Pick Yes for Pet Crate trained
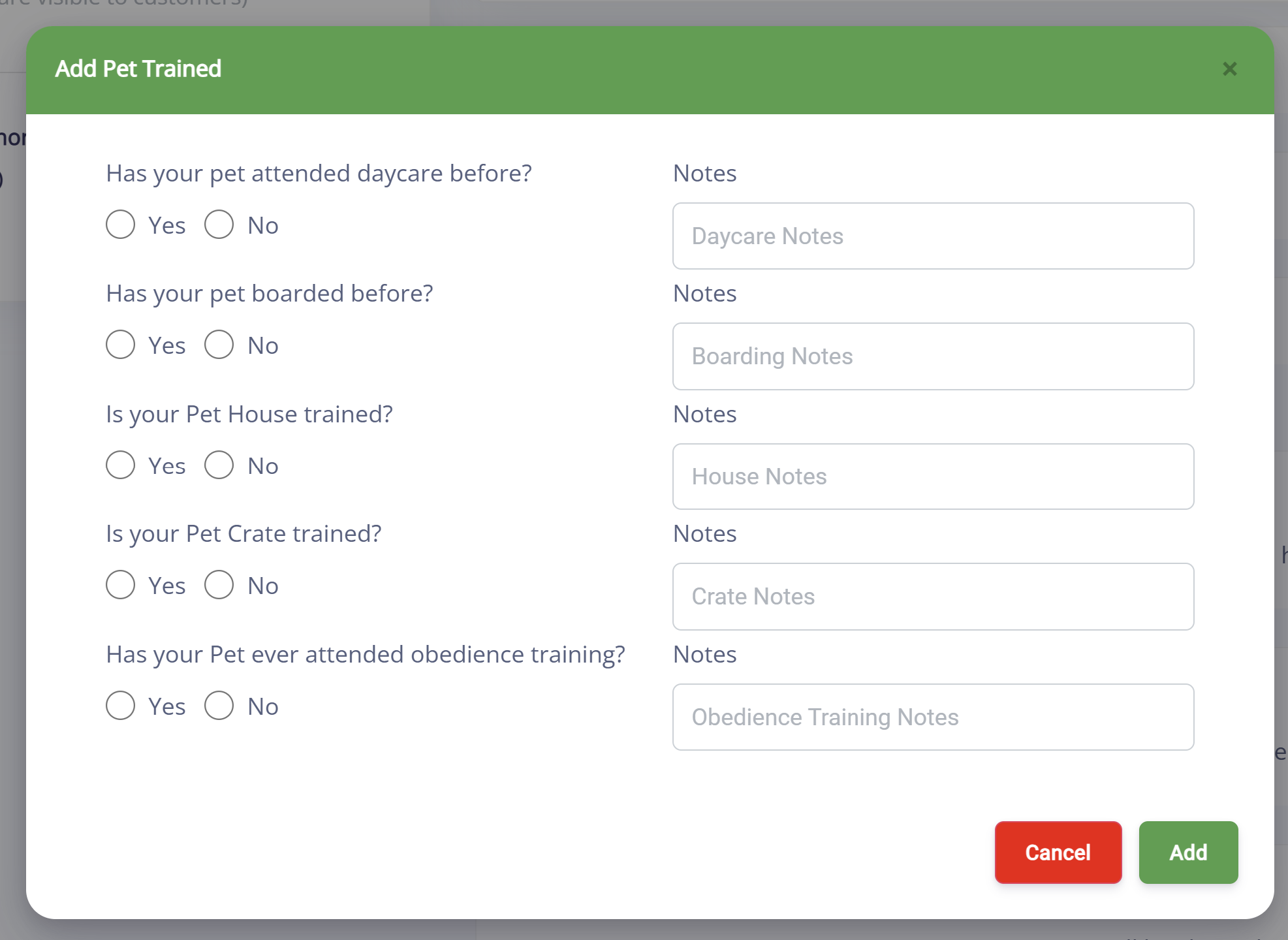This screenshot has width=1288, height=940. [x=121, y=585]
